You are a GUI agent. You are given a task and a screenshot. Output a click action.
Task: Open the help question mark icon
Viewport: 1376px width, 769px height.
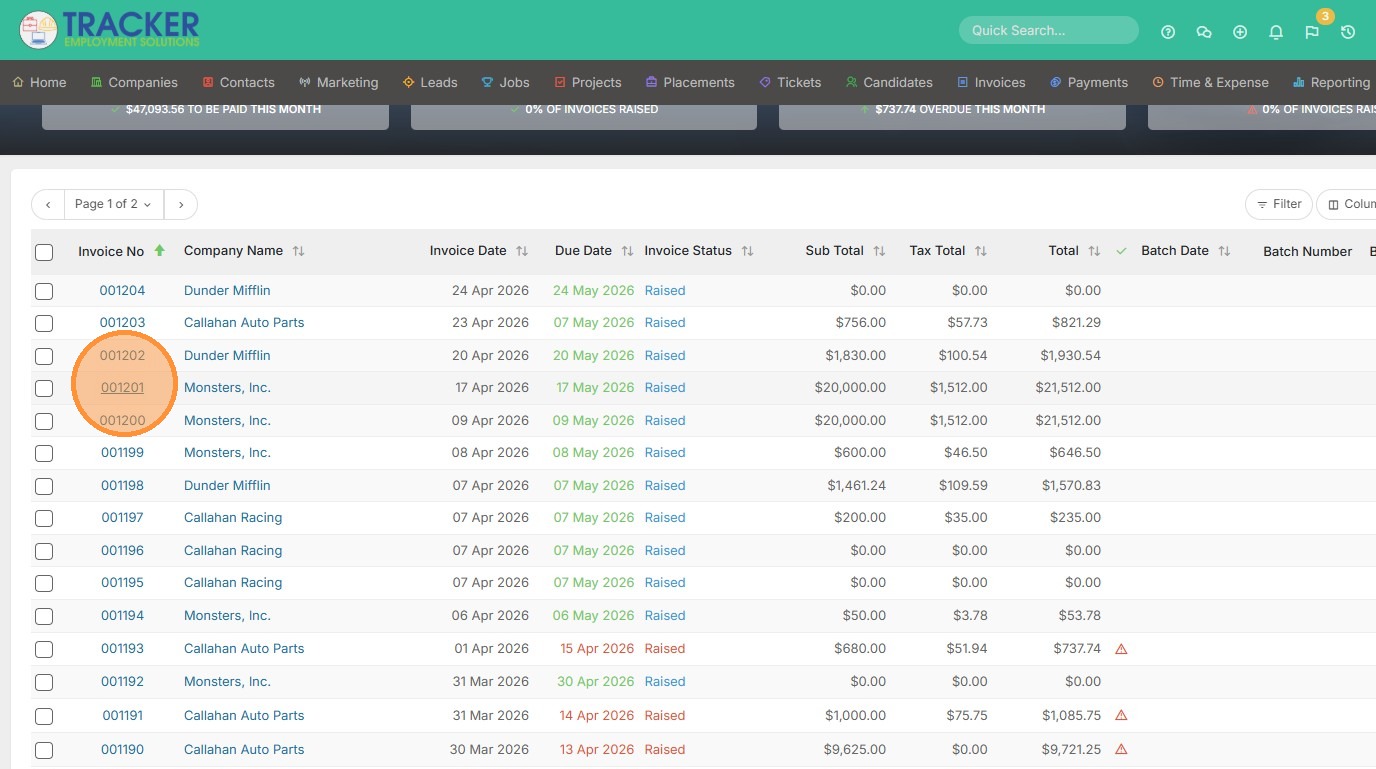(1168, 32)
